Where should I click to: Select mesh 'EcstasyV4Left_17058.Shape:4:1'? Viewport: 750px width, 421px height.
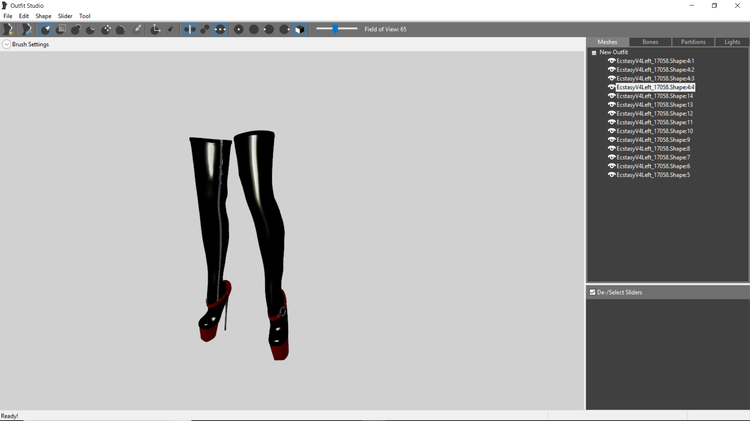click(655, 61)
